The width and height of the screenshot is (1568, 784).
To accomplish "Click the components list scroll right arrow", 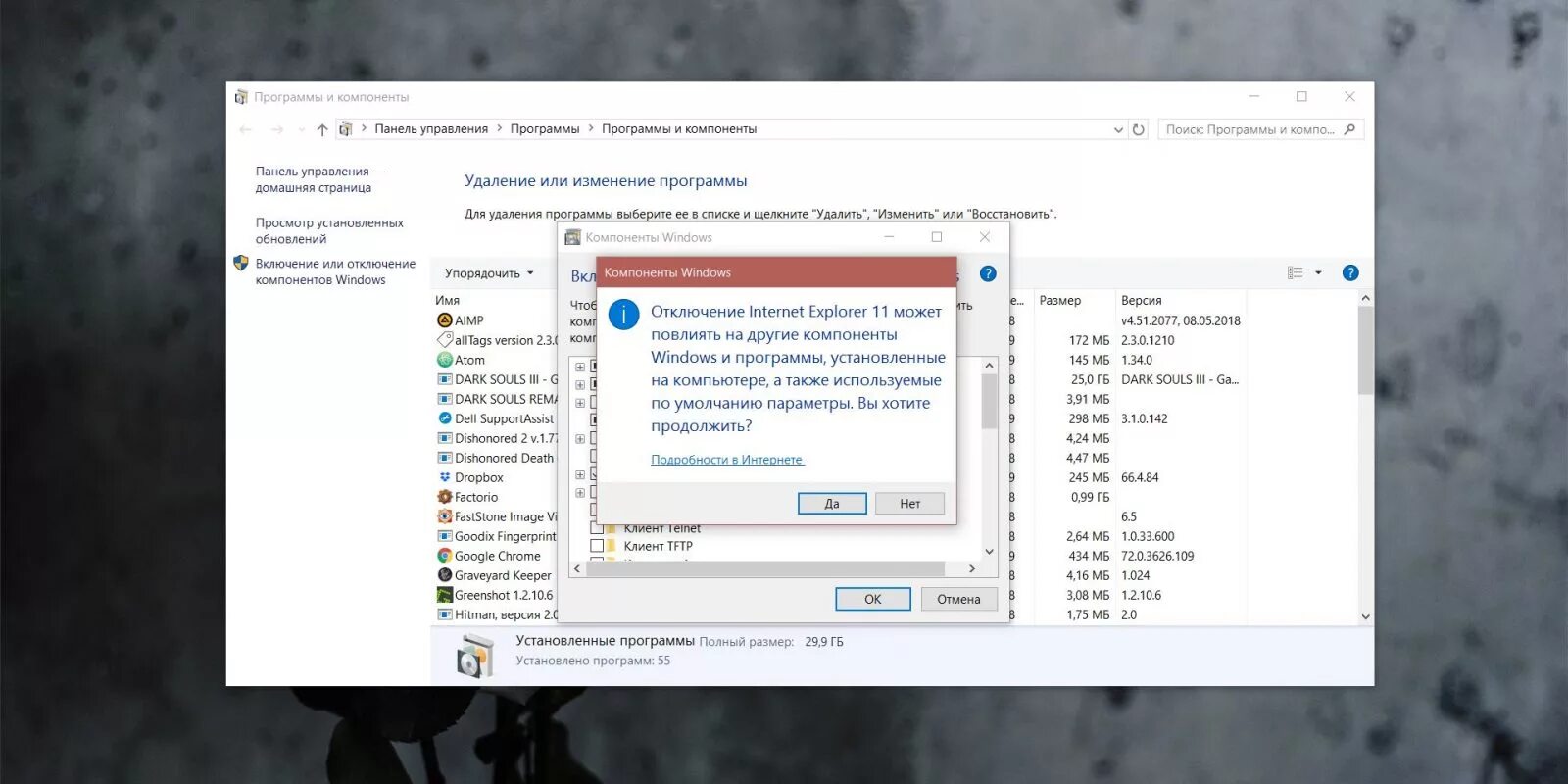I will 972,568.
